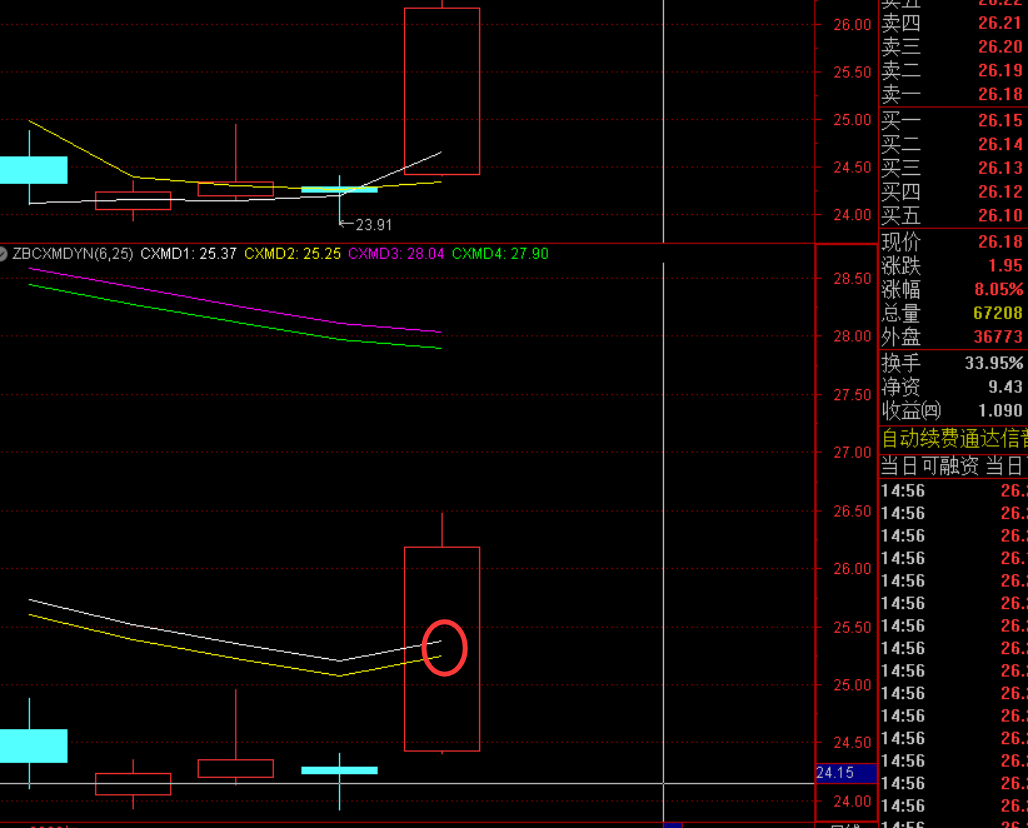Open the 自动续费通达信 banner link
The image size is (1028, 828).
(954, 438)
